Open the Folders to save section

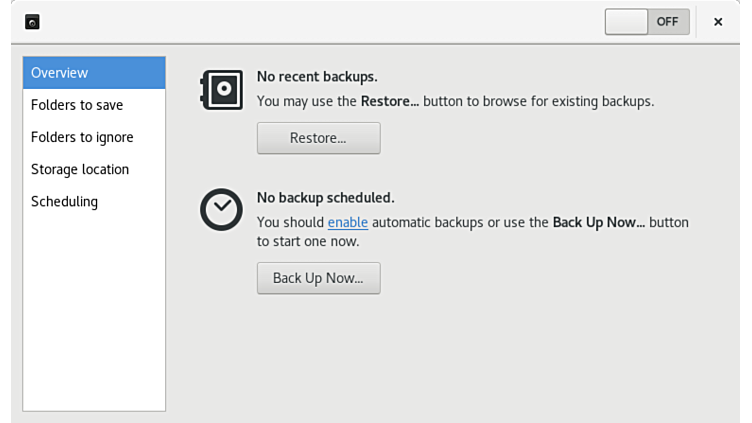point(77,105)
